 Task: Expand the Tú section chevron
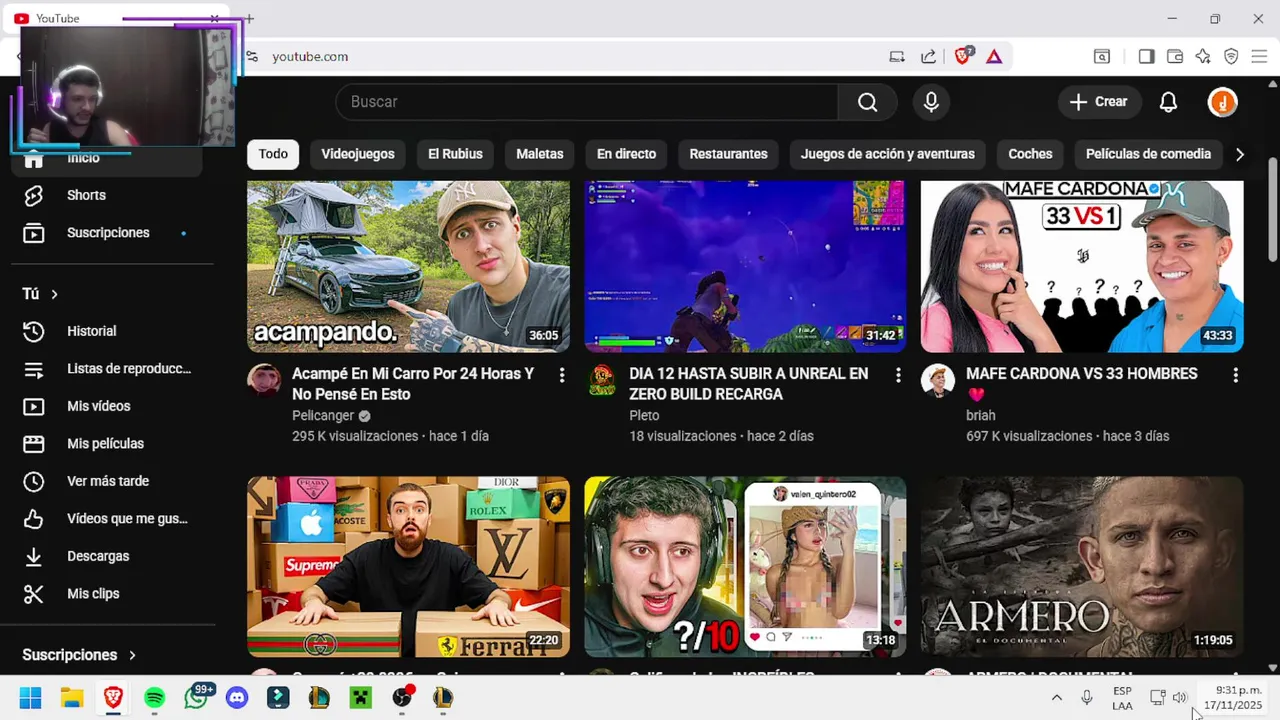[x=54, y=294]
